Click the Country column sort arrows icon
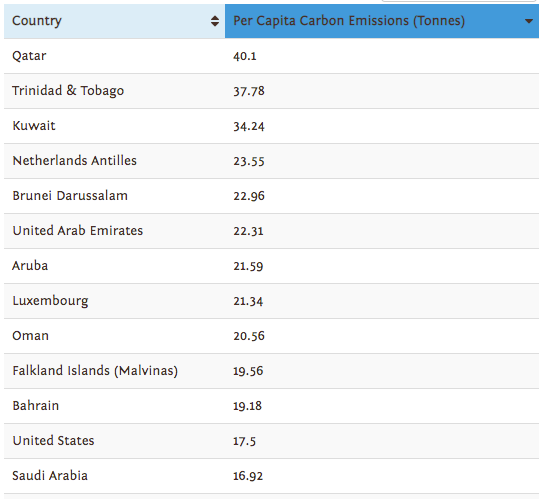Image resolution: width=547 pixels, height=499 pixels. pos(215,21)
